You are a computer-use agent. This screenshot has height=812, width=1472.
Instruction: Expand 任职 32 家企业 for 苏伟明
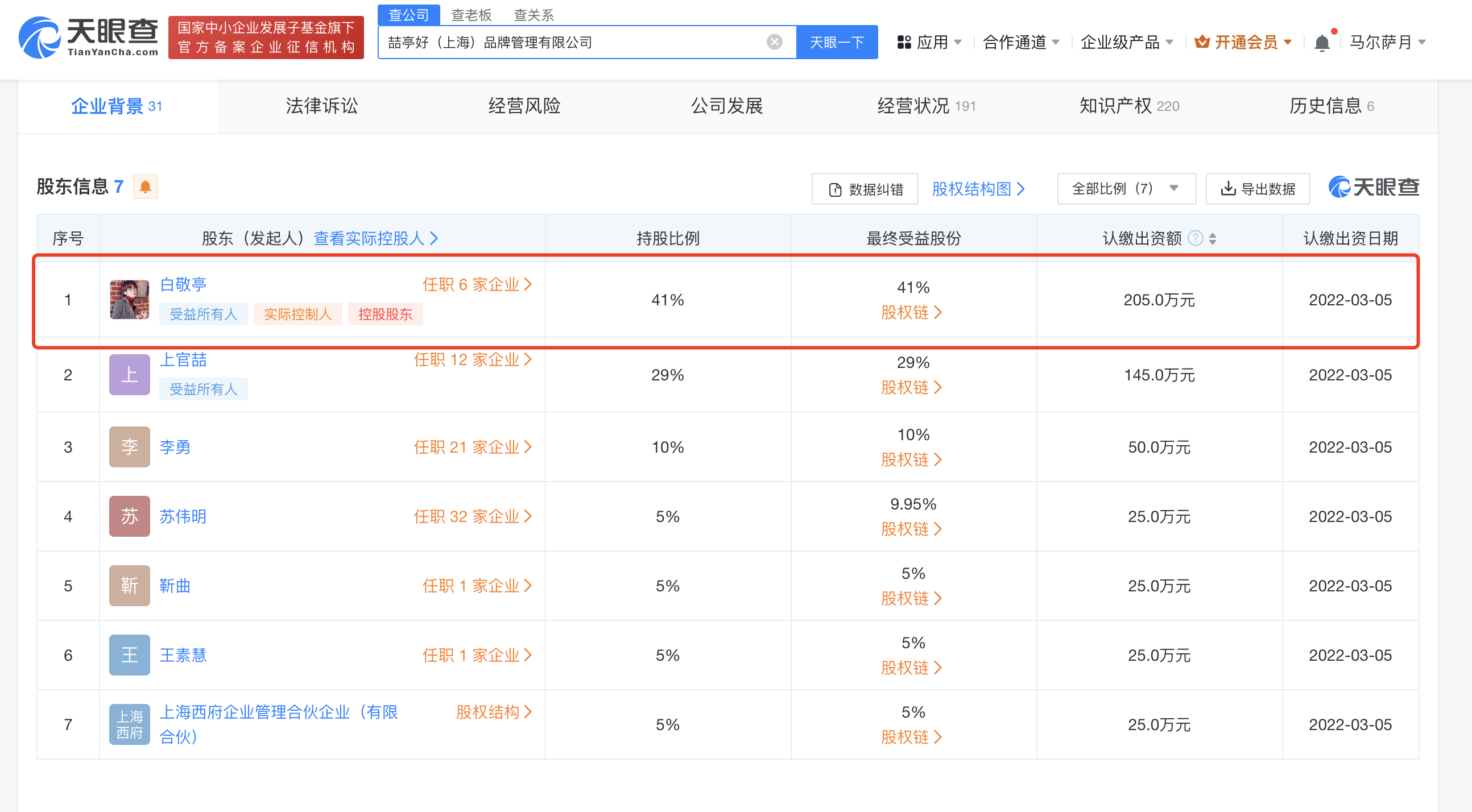[473, 516]
